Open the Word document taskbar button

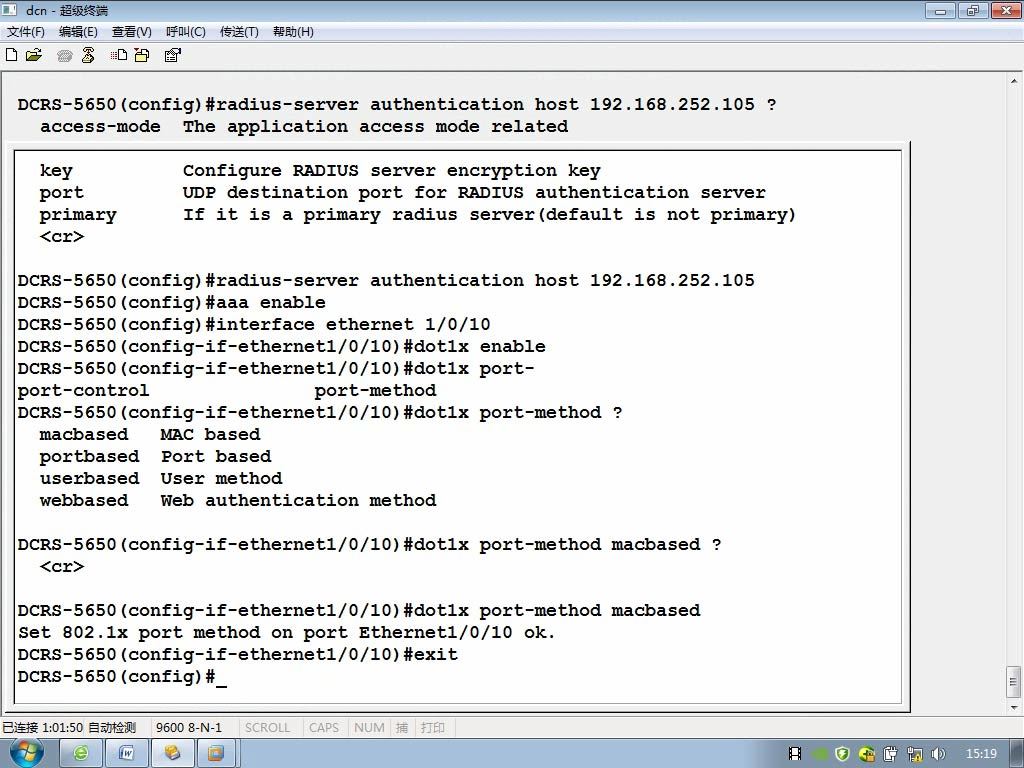coord(126,754)
